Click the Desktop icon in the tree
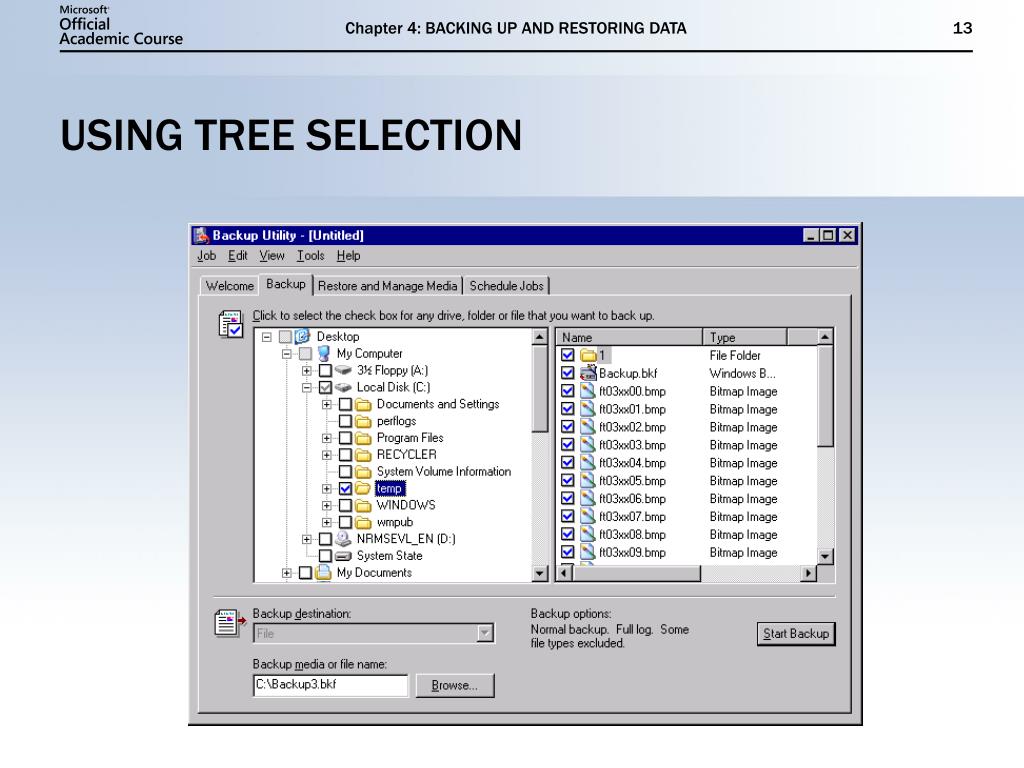Screen dimensions: 1024x768 [302, 336]
